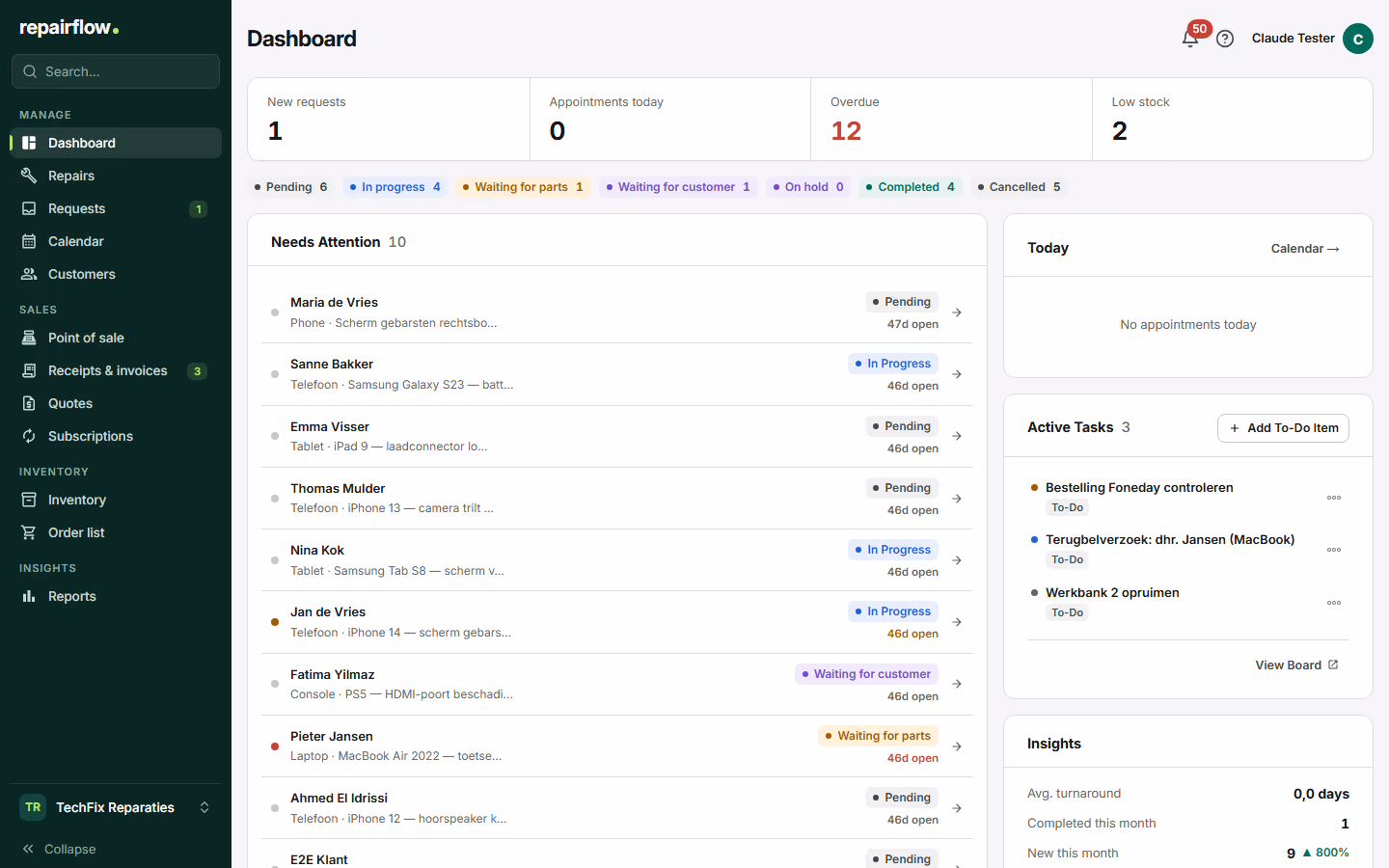Open the arrow on Pieter Jansen row
Viewport: 1389px width, 868px height.
(x=957, y=746)
